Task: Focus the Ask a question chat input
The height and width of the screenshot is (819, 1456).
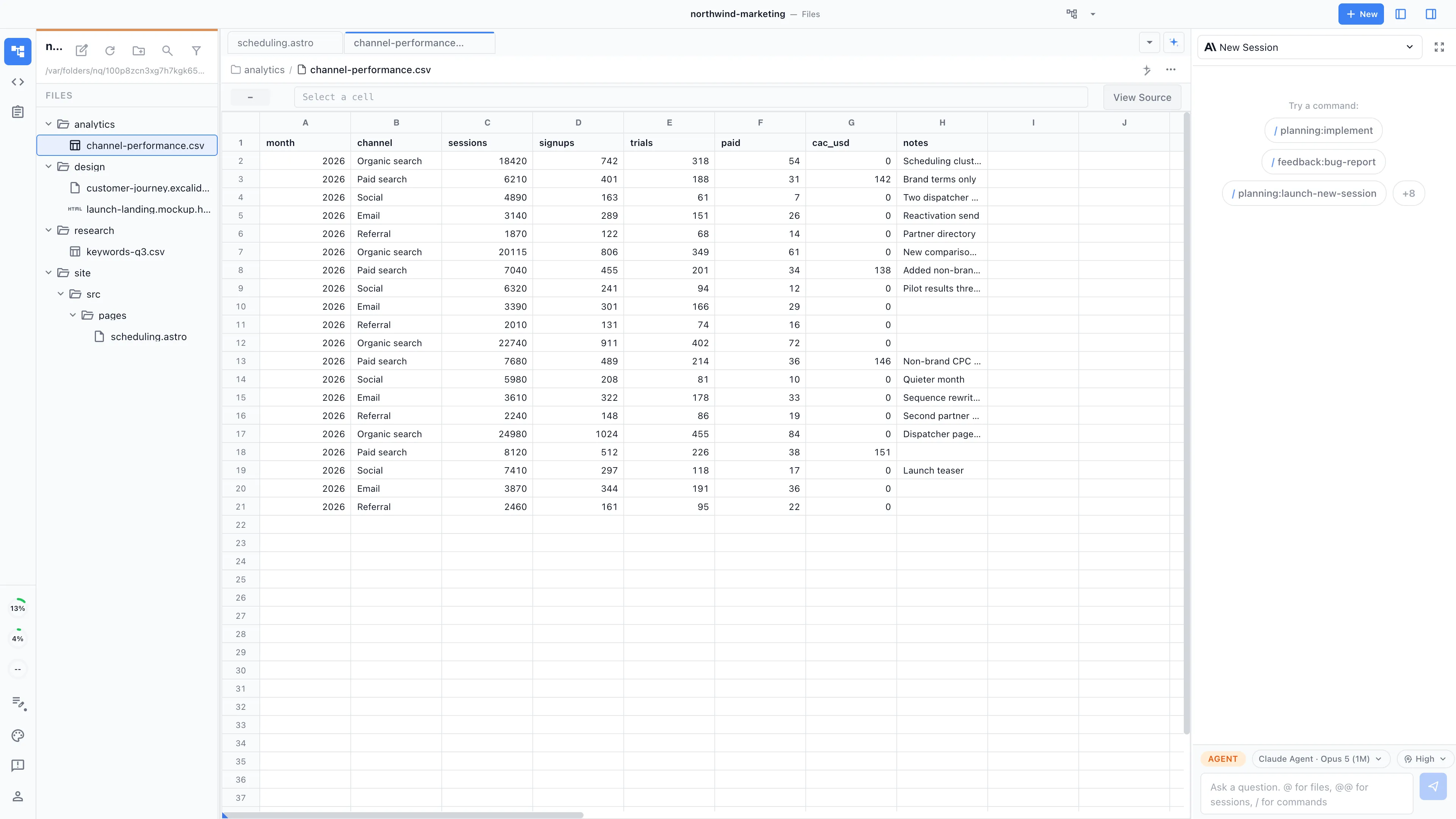Action: pyautogui.click(x=1306, y=794)
